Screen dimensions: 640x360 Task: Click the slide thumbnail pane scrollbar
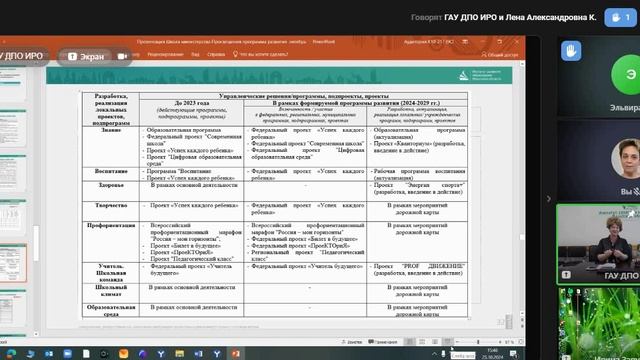[36, 243]
